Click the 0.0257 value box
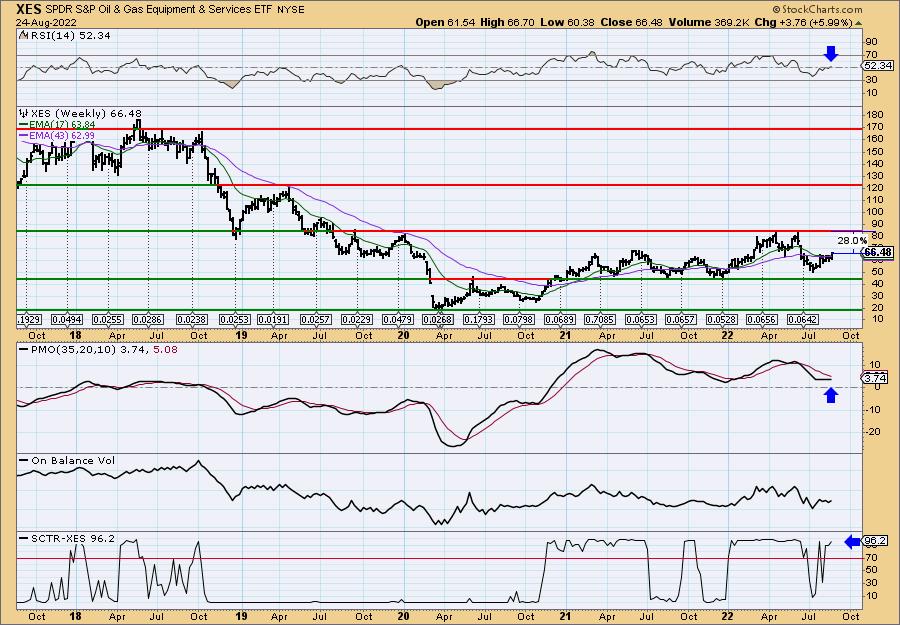The width and height of the screenshot is (900, 625). [x=316, y=319]
